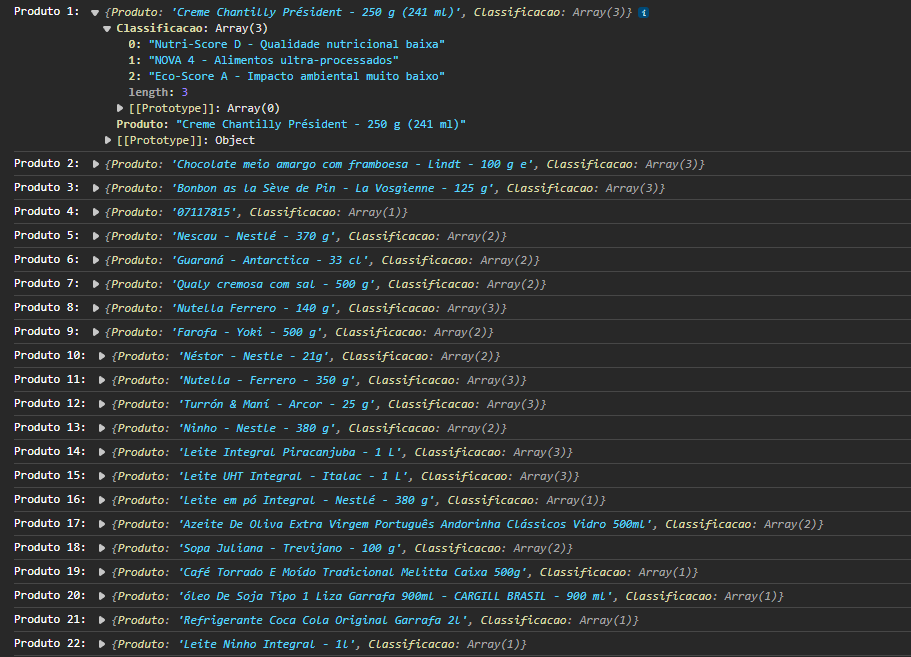Image resolution: width=911 pixels, height=657 pixels.
Task: Collapse the Produto 1 object
Action: point(95,13)
